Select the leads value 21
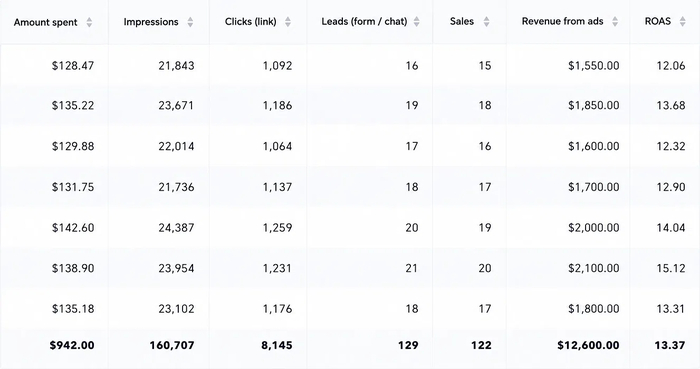700x369 pixels. pos(412,269)
